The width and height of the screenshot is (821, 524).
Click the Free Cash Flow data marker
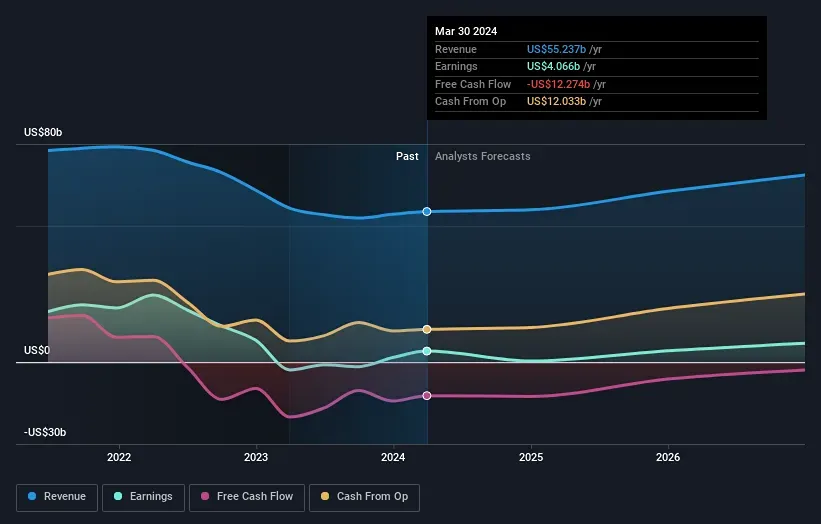(427, 396)
